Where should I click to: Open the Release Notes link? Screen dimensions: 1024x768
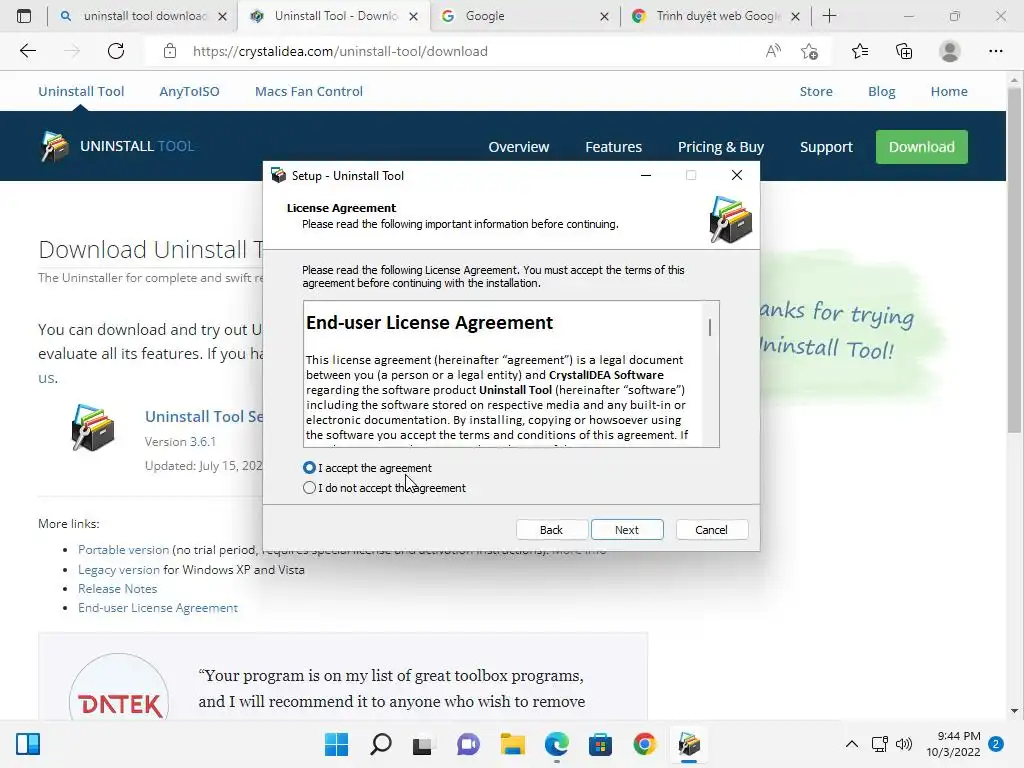118,588
